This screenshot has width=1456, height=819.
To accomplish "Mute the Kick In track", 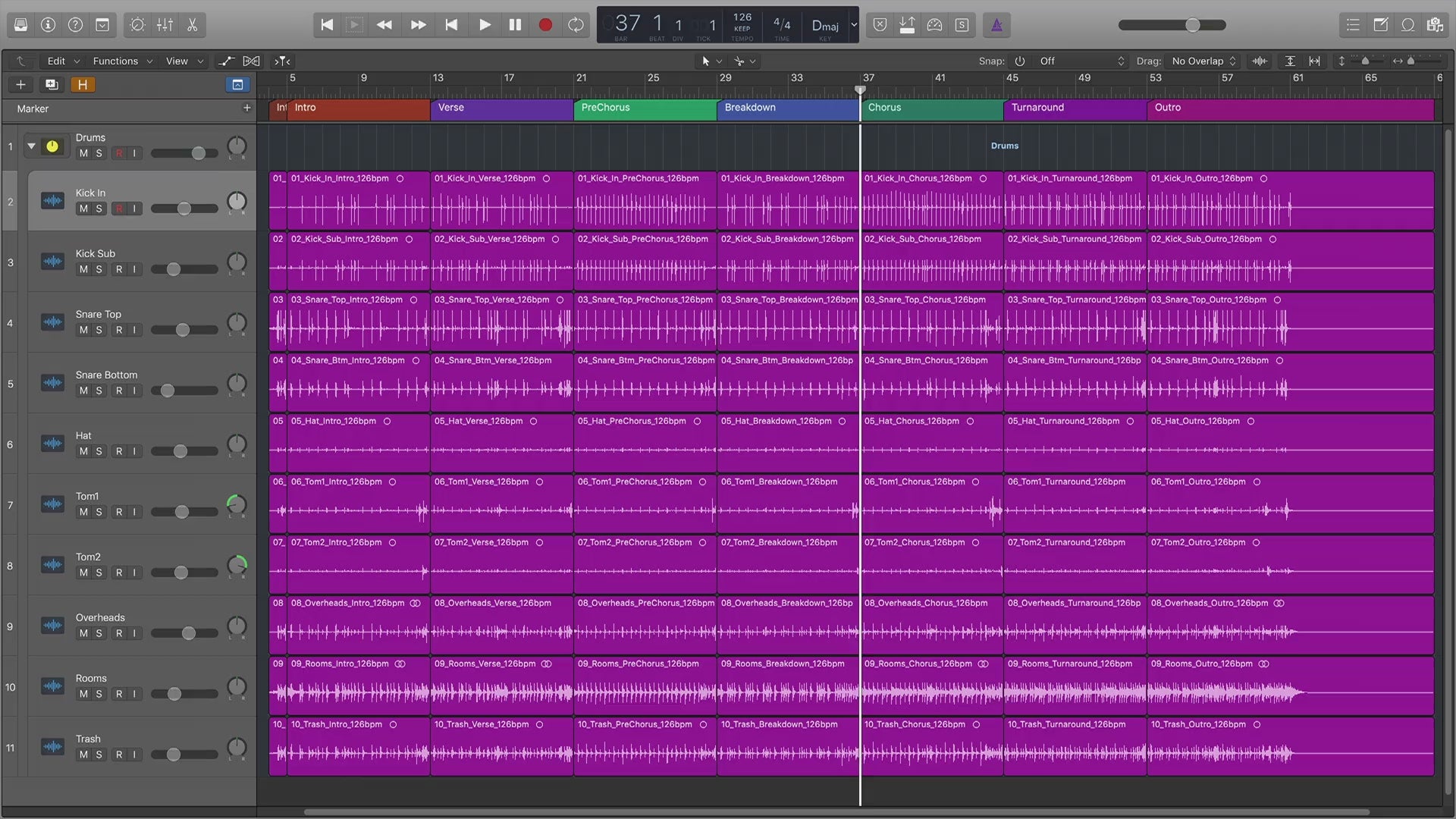I will coord(83,209).
